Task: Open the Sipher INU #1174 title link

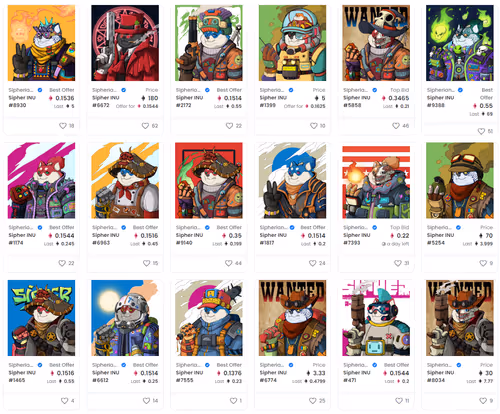Action: (x=22, y=239)
